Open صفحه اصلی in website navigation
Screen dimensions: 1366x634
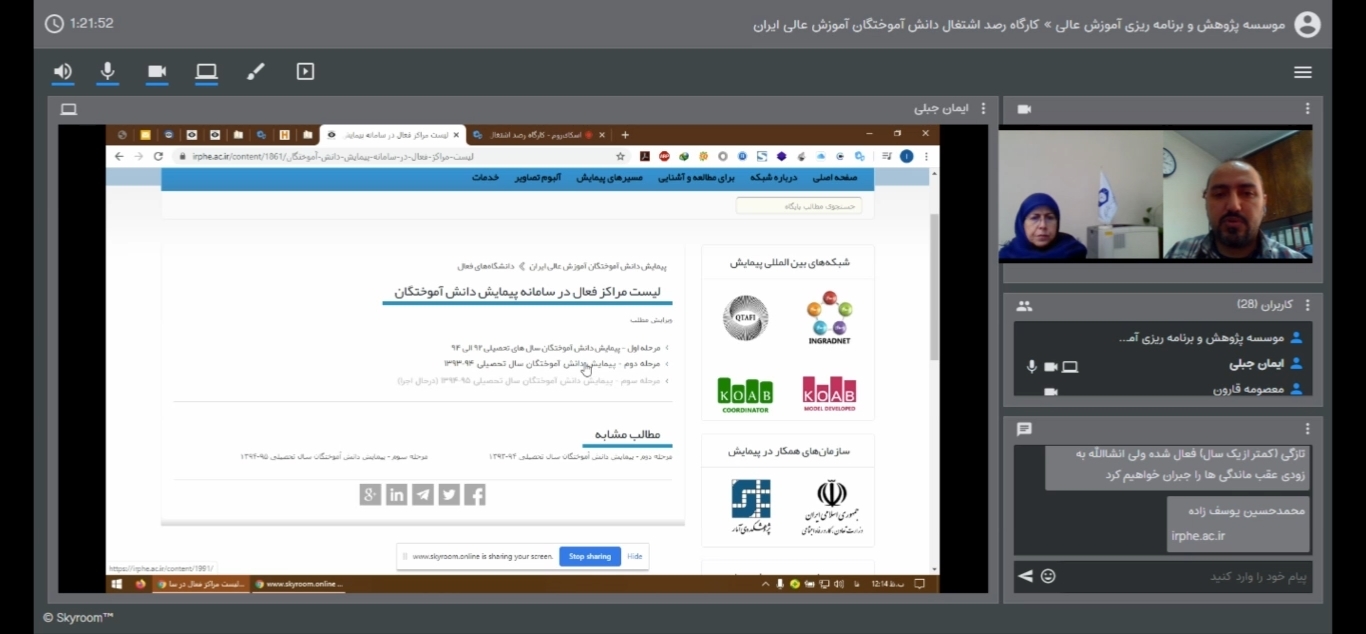834,177
